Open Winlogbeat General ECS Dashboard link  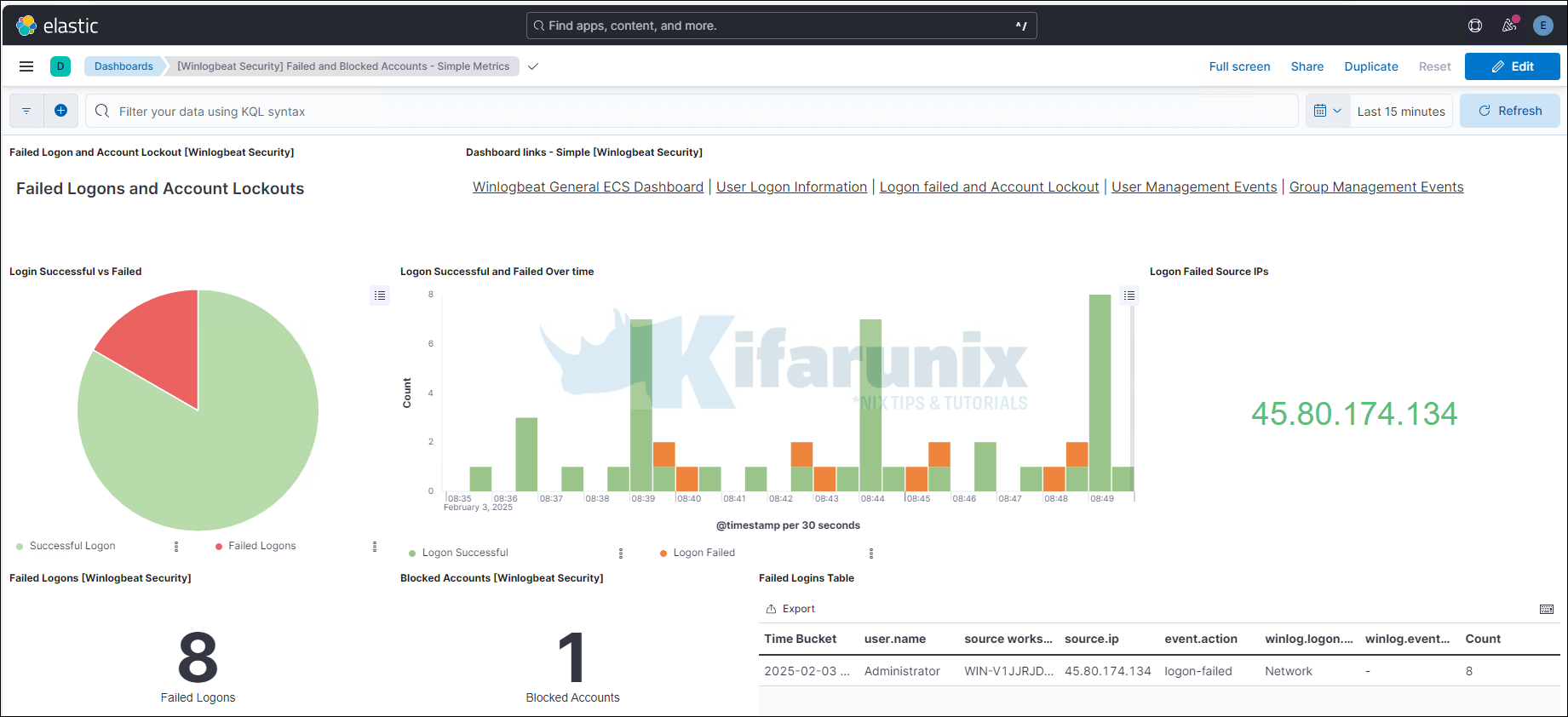click(x=588, y=187)
